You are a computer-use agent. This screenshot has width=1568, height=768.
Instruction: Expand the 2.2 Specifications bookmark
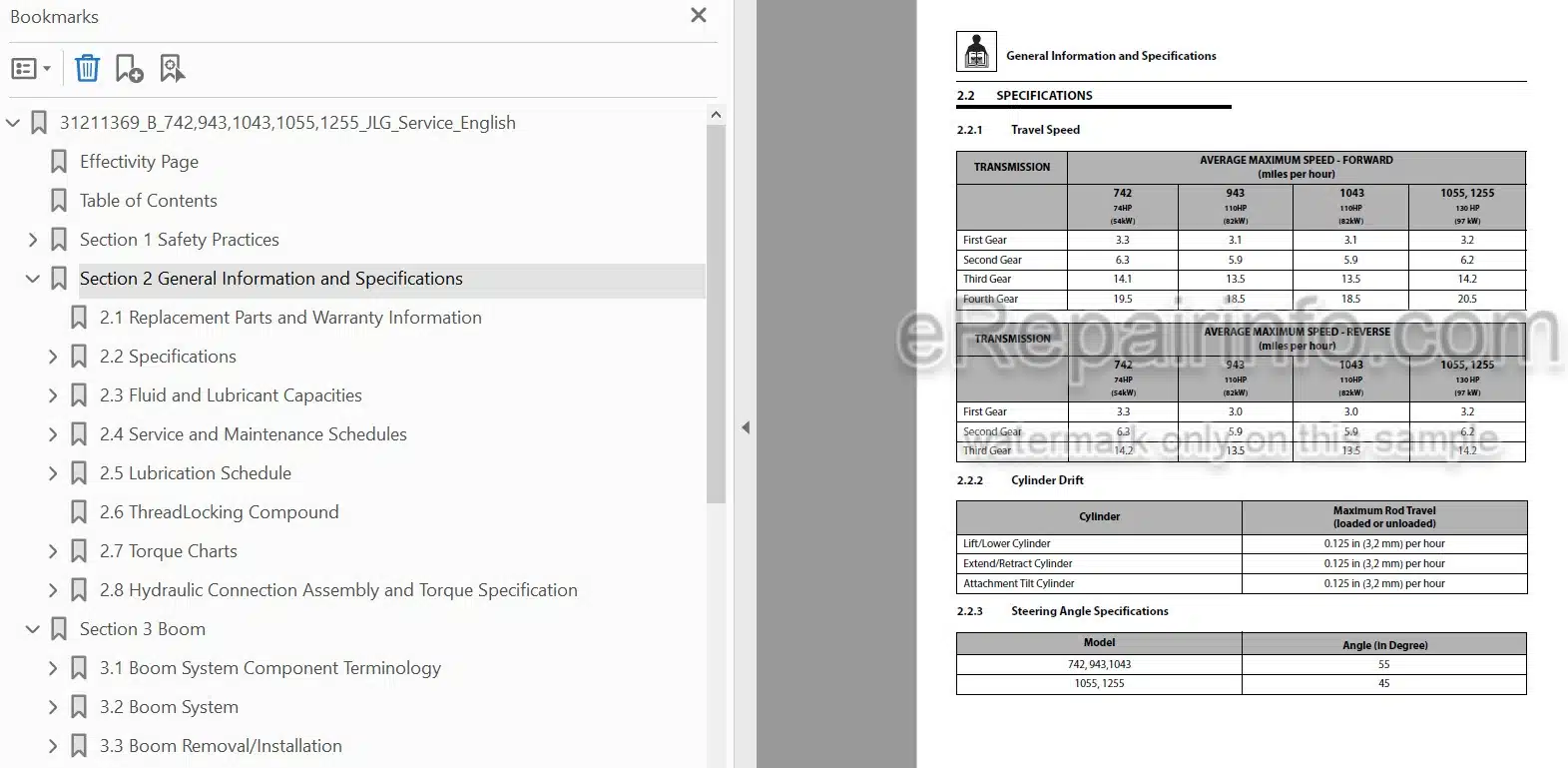coord(53,357)
